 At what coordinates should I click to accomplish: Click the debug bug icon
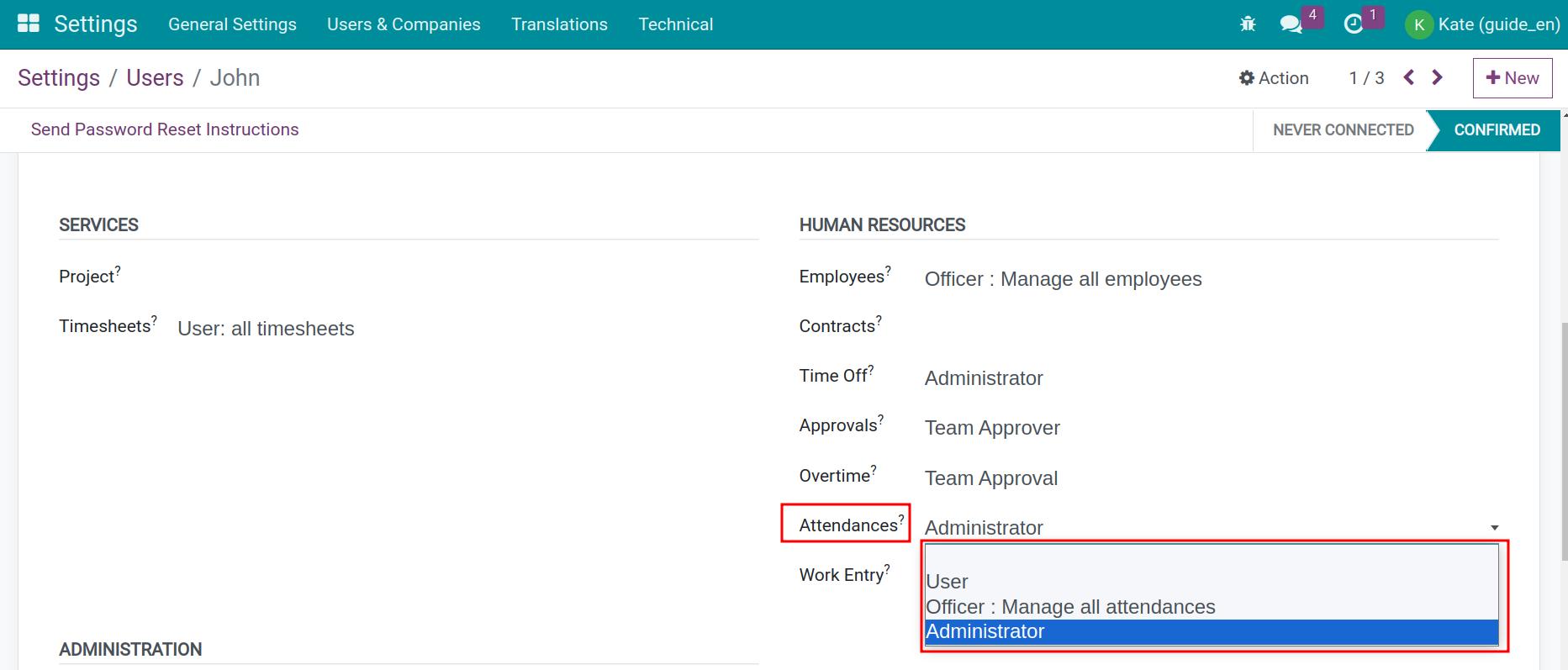[1248, 24]
